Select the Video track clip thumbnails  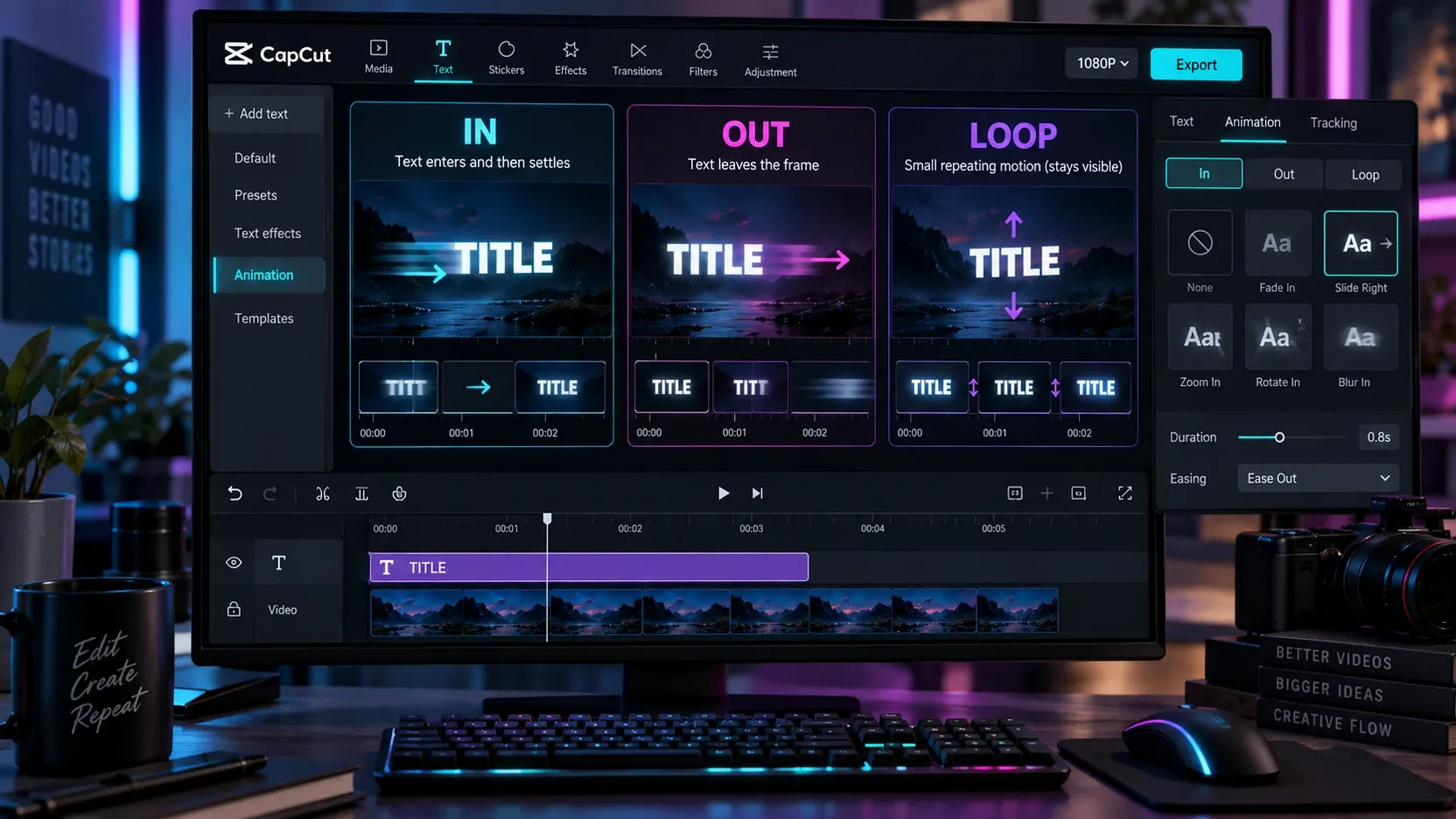714,610
